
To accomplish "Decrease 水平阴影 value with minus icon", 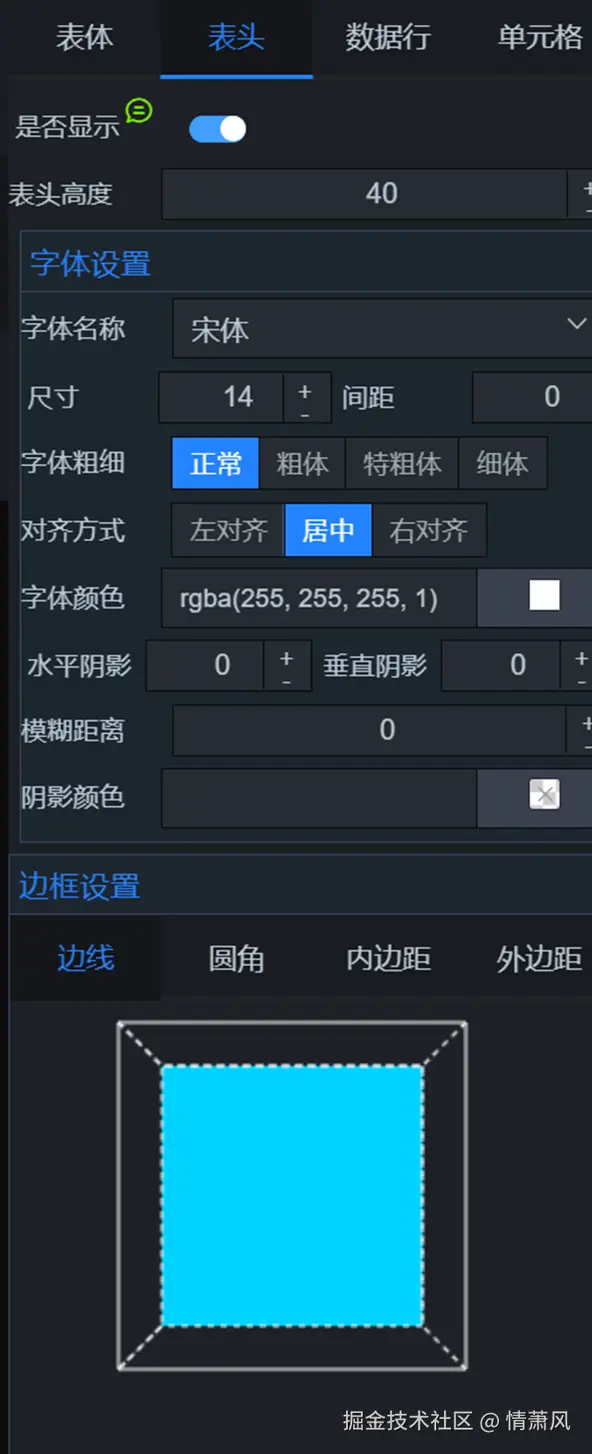I will [286, 681].
